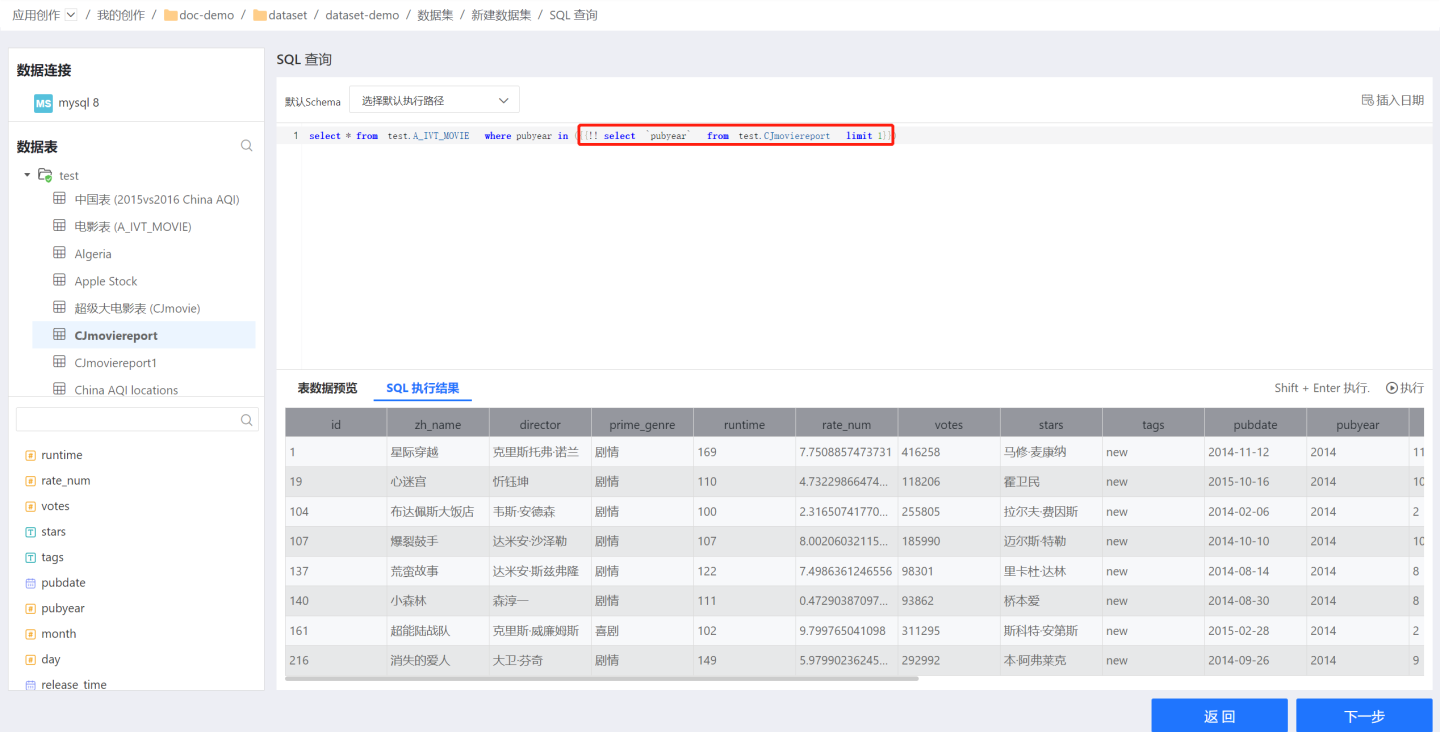Open the 选择默认执行路径 schema dropdown

(x=434, y=100)
